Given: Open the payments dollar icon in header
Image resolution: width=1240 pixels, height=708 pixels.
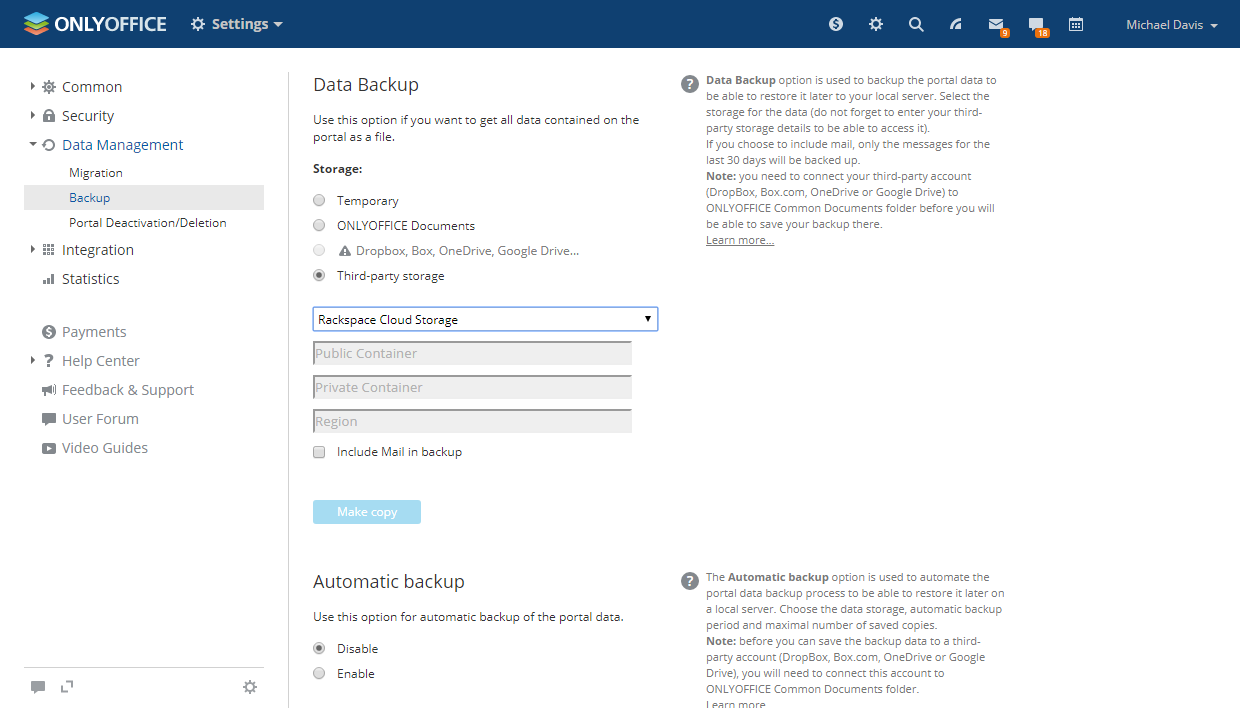Looking at the screenshot, I should pyautogui.click(x=836, y=24).
